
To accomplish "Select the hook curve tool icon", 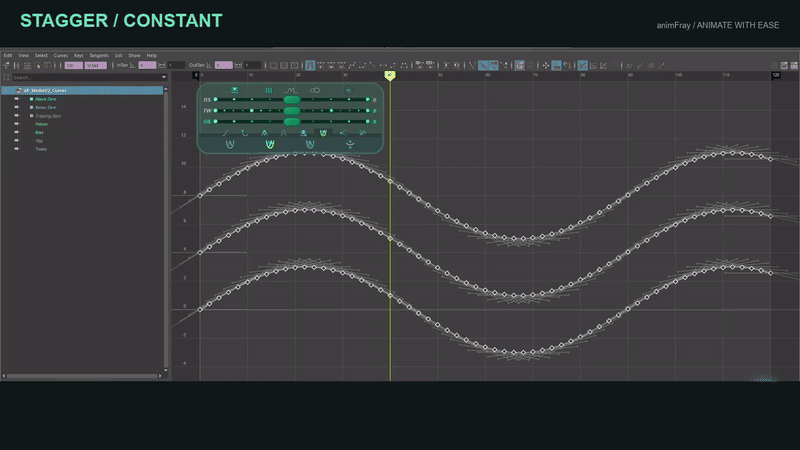I will click(244, 133).
